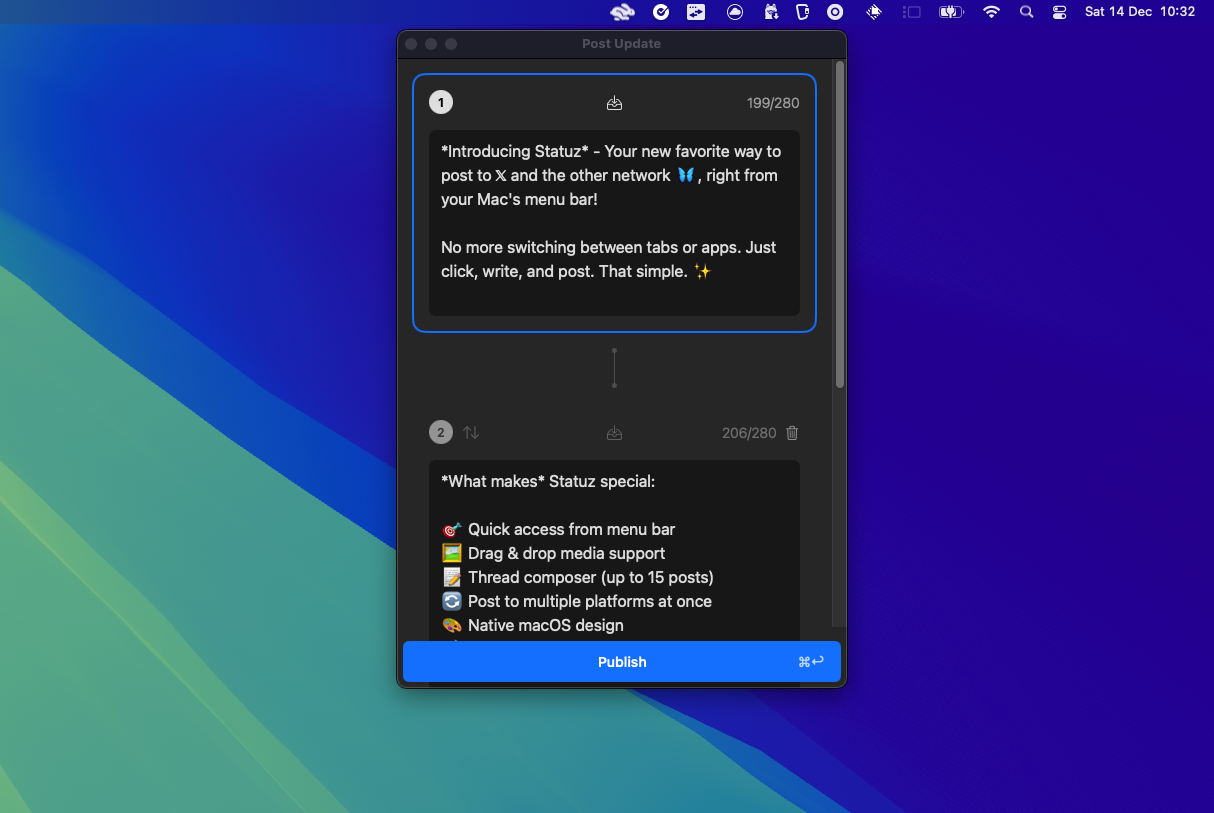
Task: Focus the second post text field
Action: (x=614, y=550)
